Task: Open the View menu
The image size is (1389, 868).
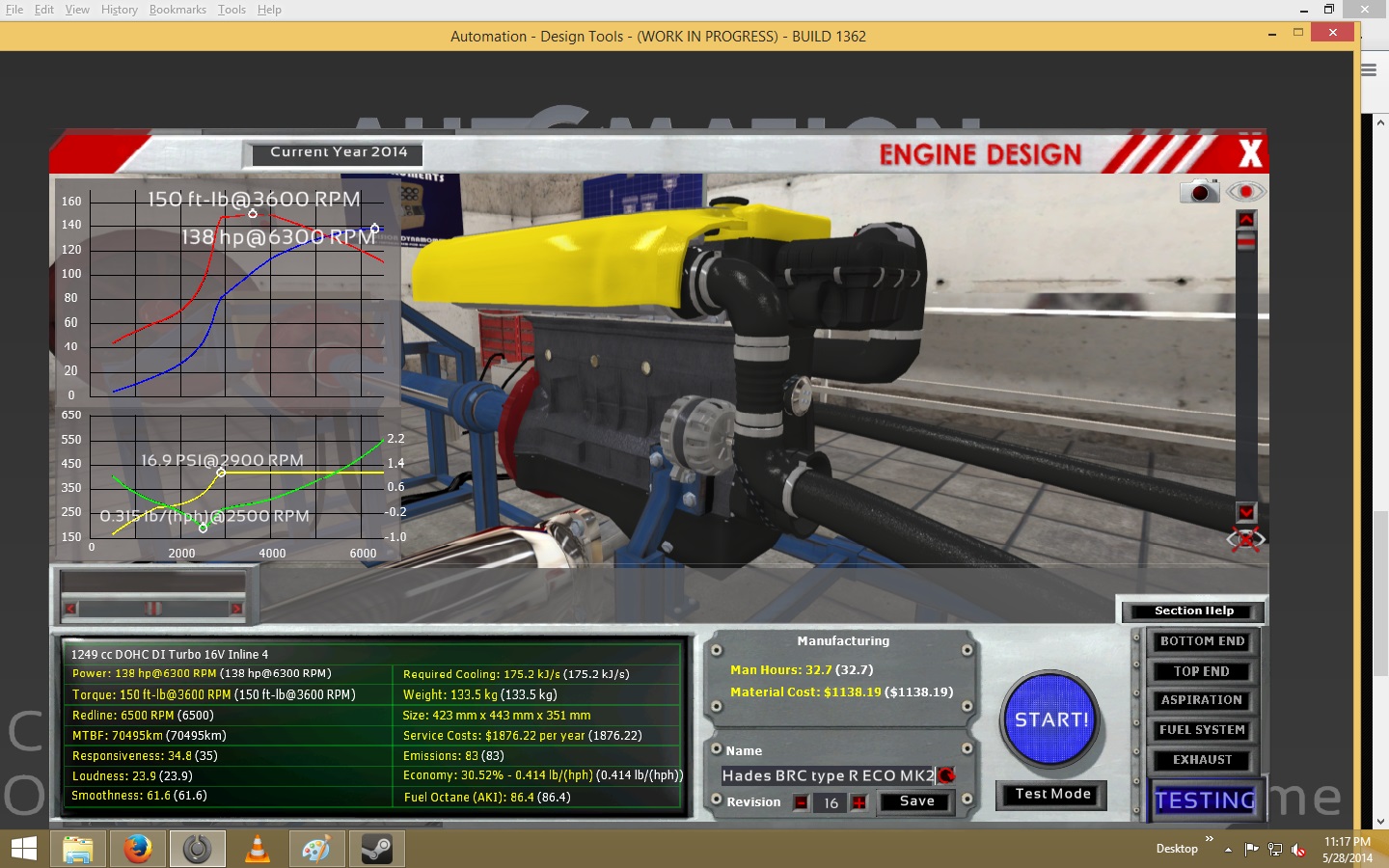Action: click(77, 10)
